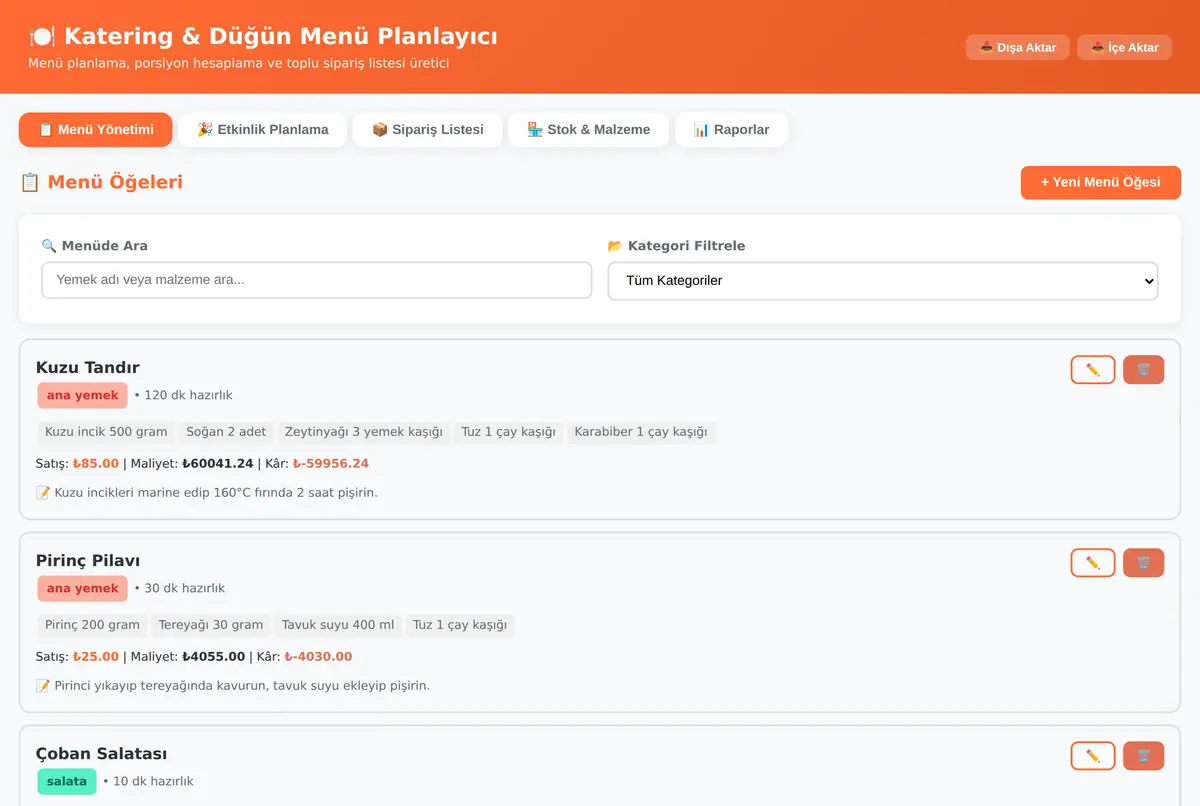Edit the Pirinç Pilavı menu item
1200x806 pixels.
pyautogui.click(x=1093, y=563)
